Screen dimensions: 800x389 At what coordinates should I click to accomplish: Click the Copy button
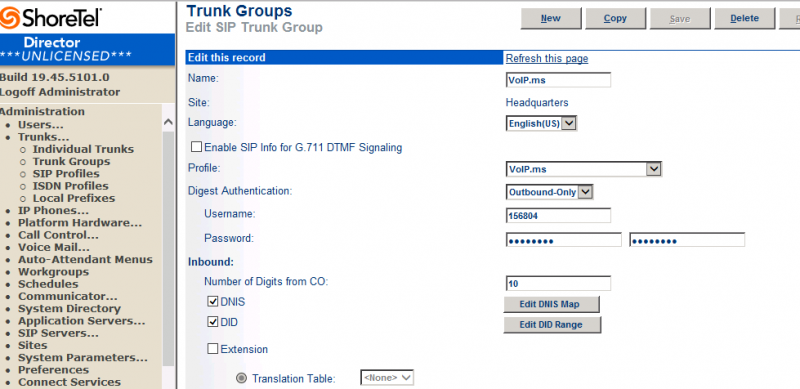pos(615,18)
